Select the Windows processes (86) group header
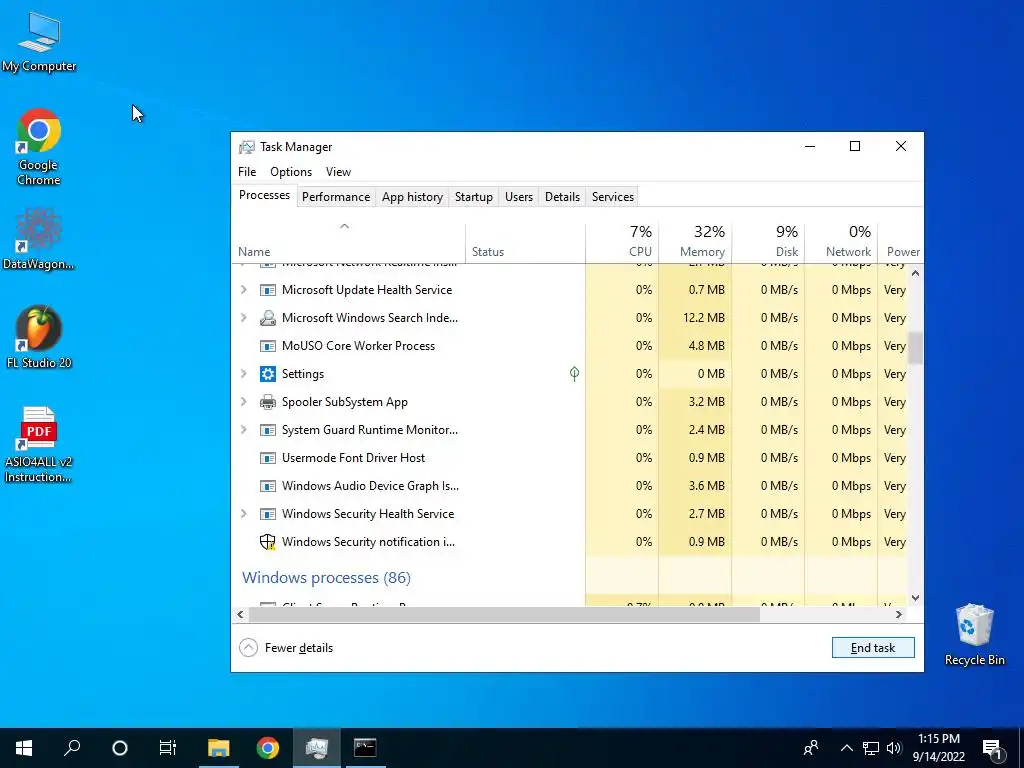This screenshot has height=768, width=1024. click(x=326, y=578)
